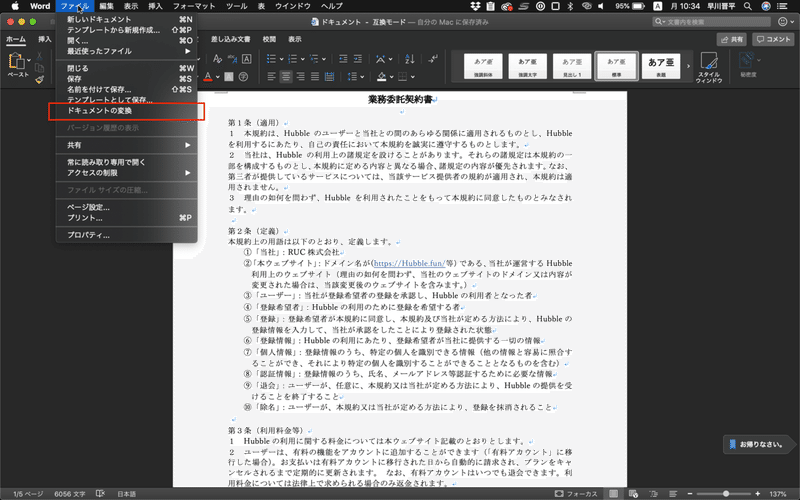Apply Character Shading icon
This screenshot has height=500, width=800.
coord(229,77)
